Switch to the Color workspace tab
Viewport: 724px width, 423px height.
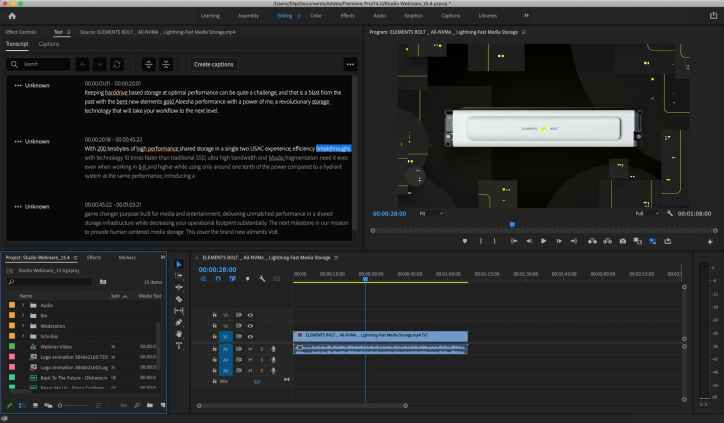pos(316,17)
